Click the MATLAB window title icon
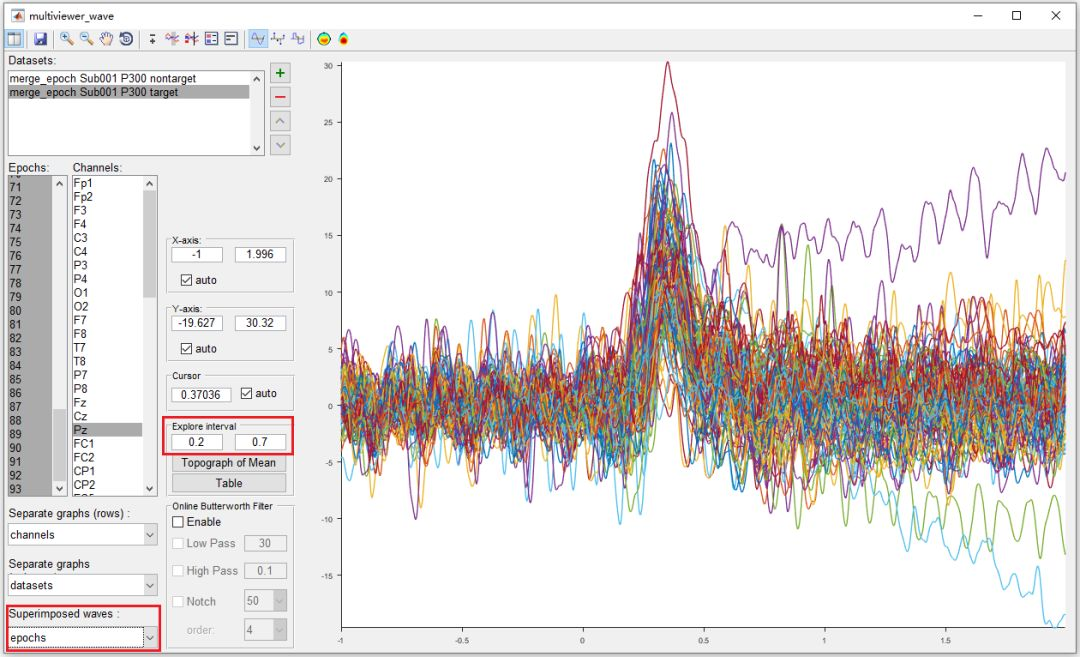The image size is (1080, 657). click(x=17, y=15)
